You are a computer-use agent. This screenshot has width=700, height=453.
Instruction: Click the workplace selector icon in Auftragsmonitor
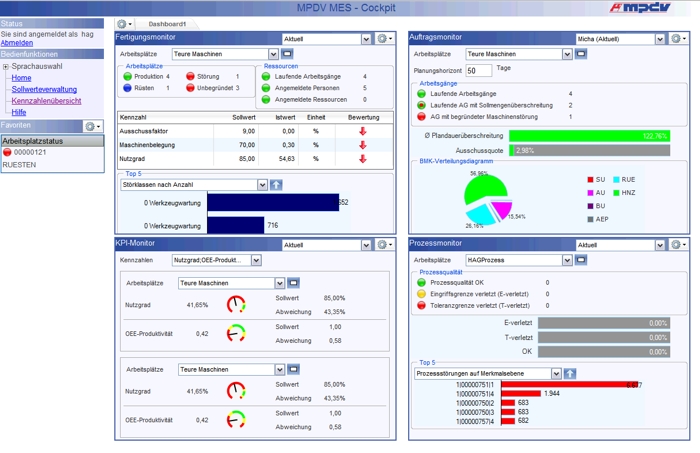point(581,54)
